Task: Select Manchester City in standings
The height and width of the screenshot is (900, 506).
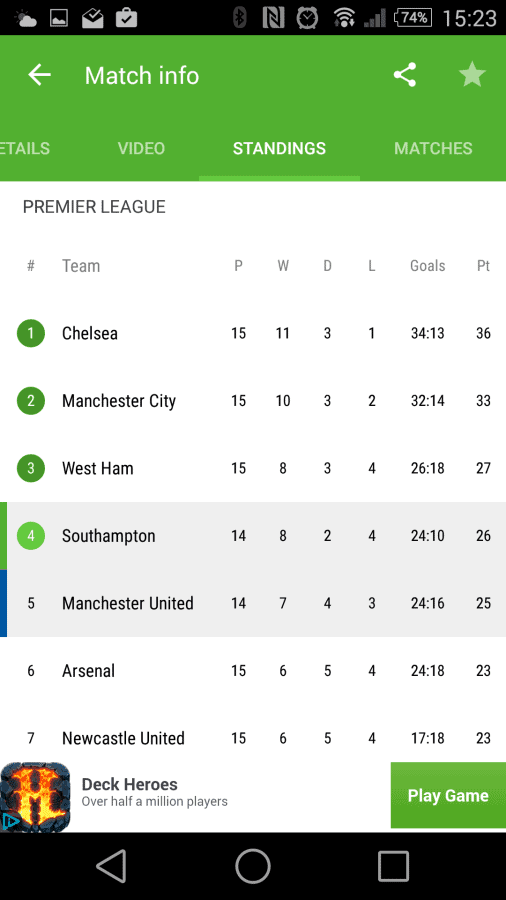Action: [x=253, y=401]
